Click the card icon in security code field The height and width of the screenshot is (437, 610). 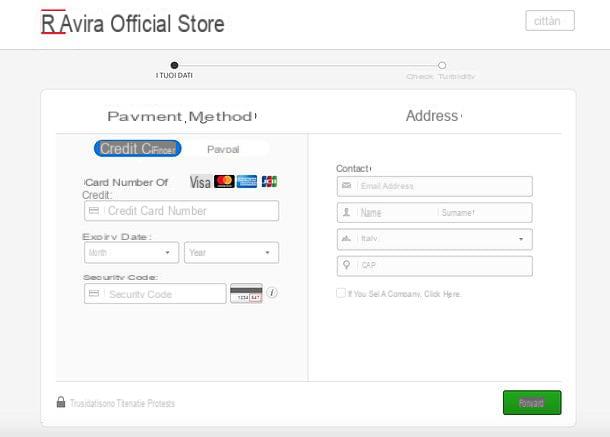(94, 293)
